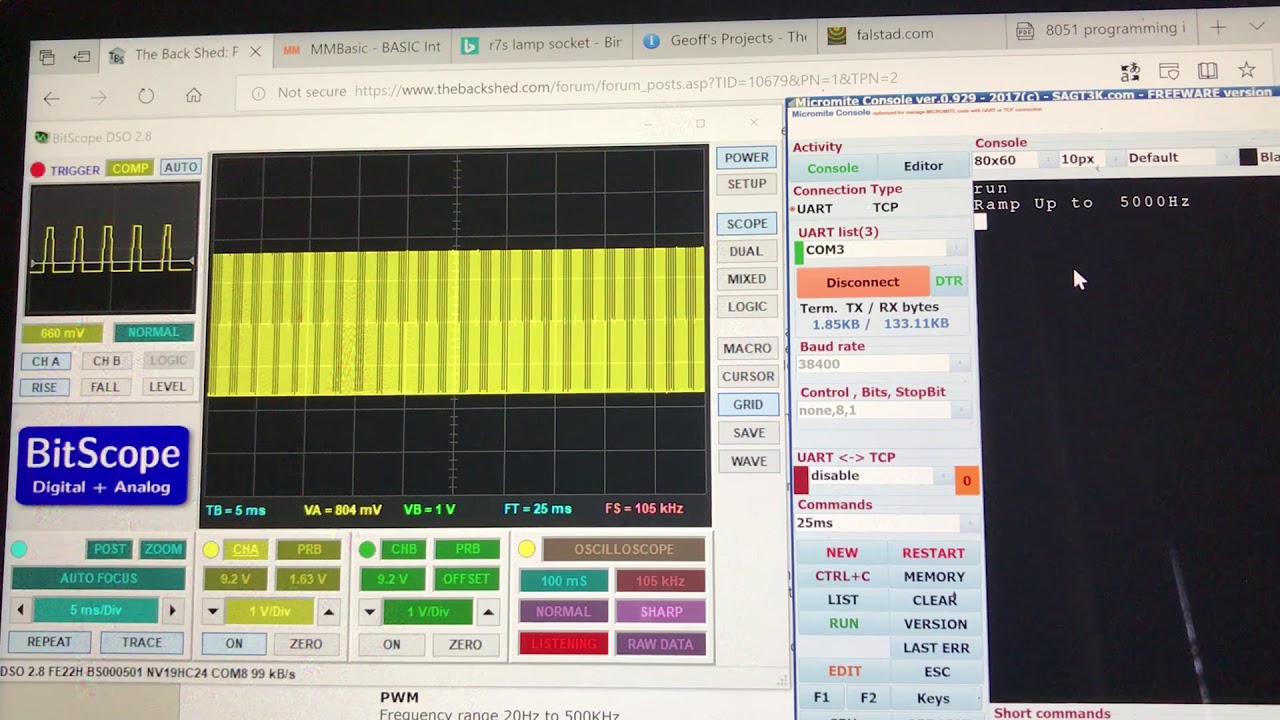Click BitScope SETUP button
This screenshot has width=1280, height=720.
coord(747,184)
